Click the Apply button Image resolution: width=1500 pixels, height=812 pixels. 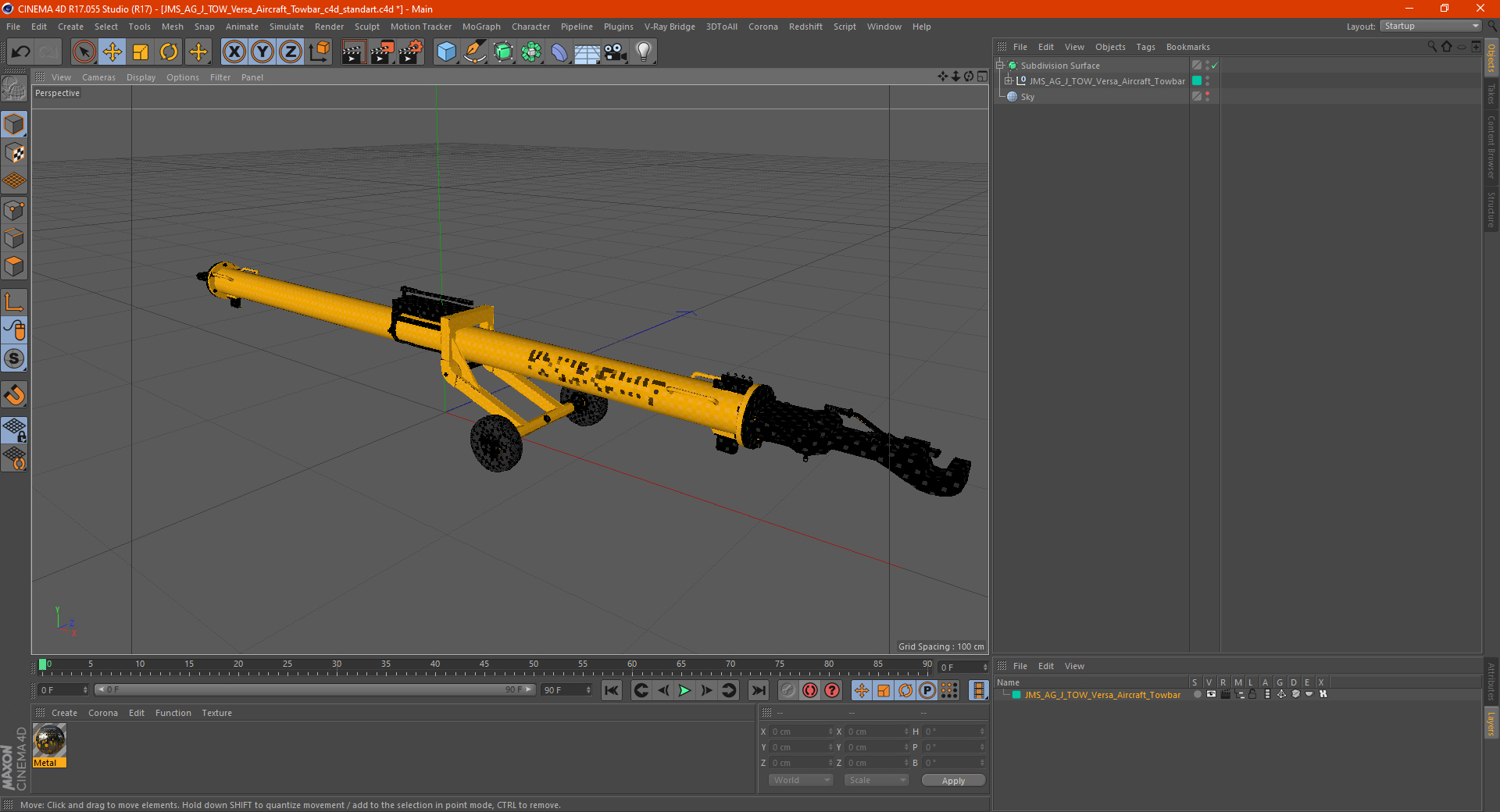tap(953, 780)
